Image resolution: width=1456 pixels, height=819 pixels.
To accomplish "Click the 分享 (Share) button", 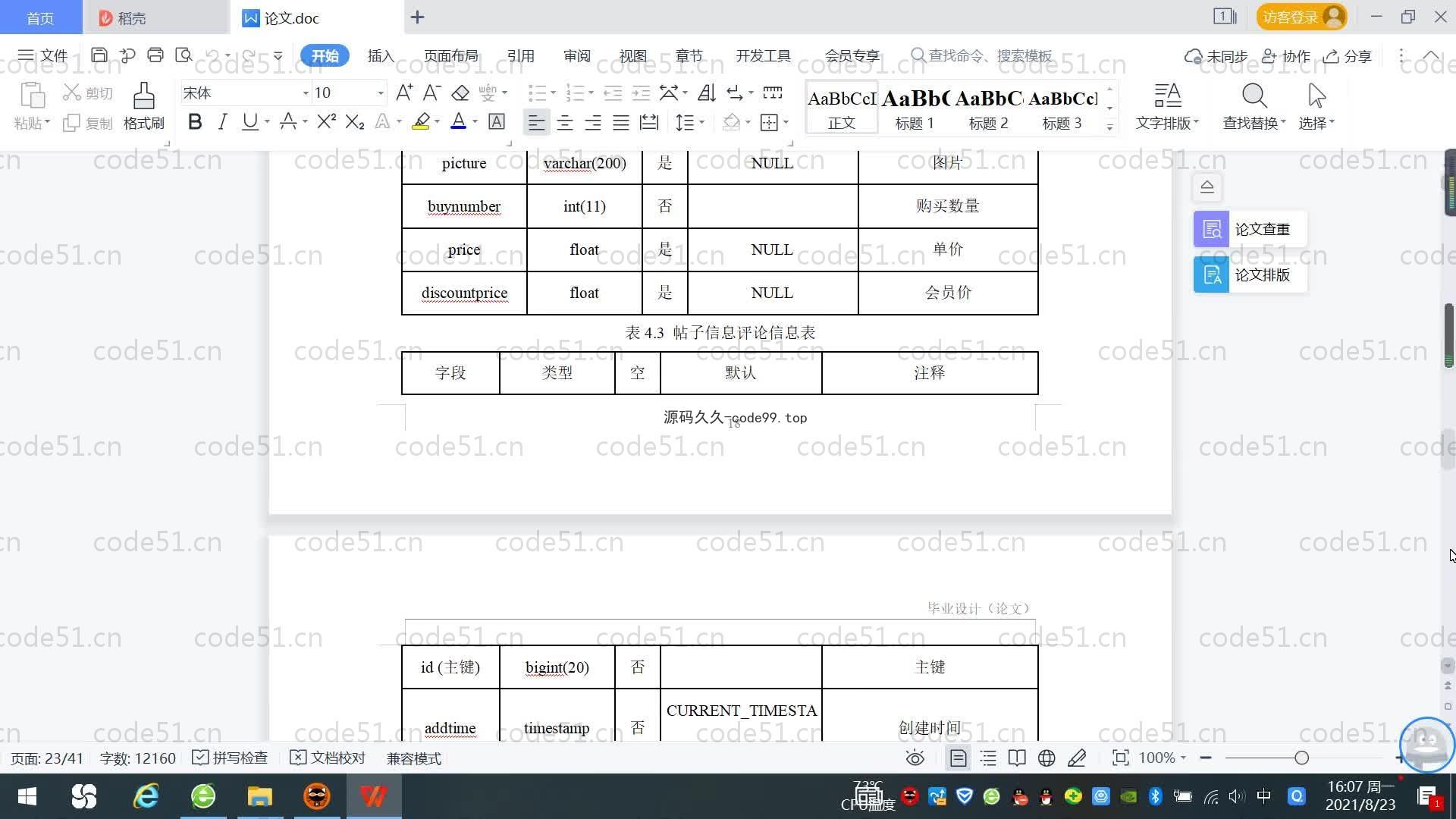I will [1348, 55].
